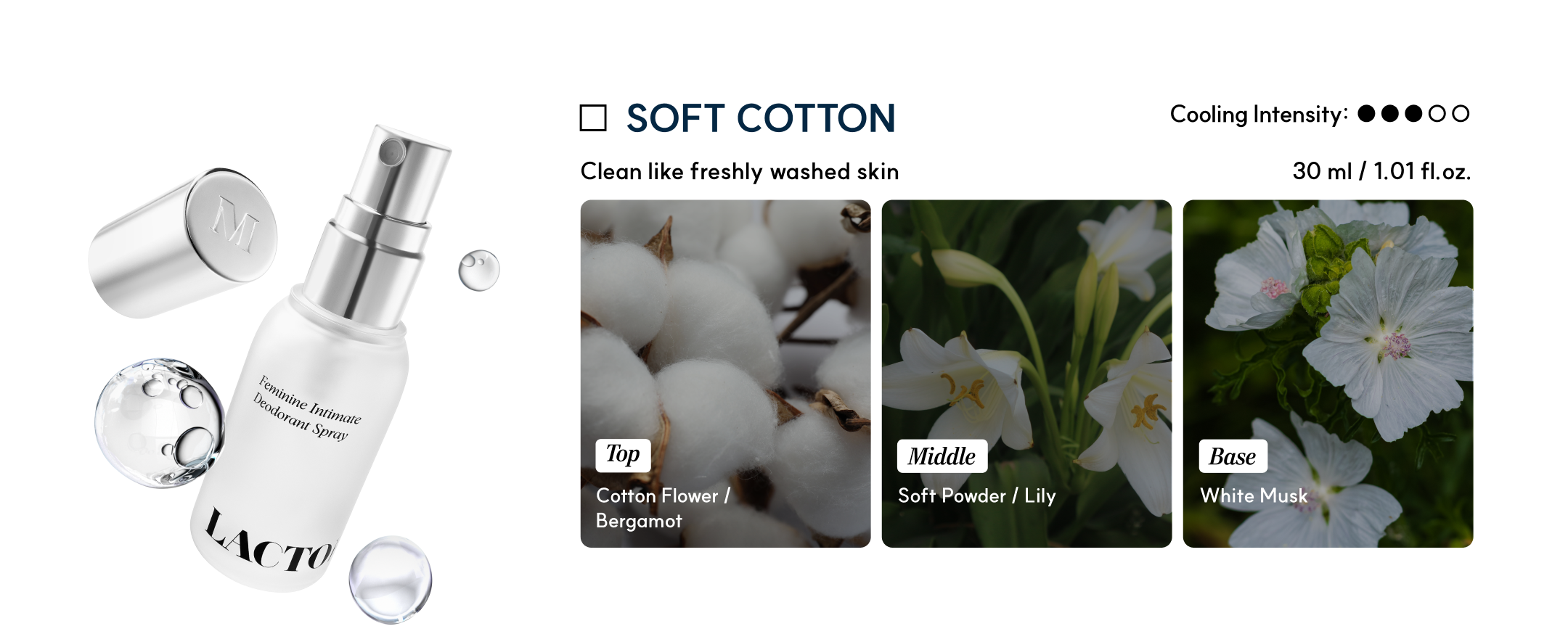The width and height of the screenshot is (1568, 642).
Task: Select the fourth empty cooling intensity dot
Action: coord(1437,114)
